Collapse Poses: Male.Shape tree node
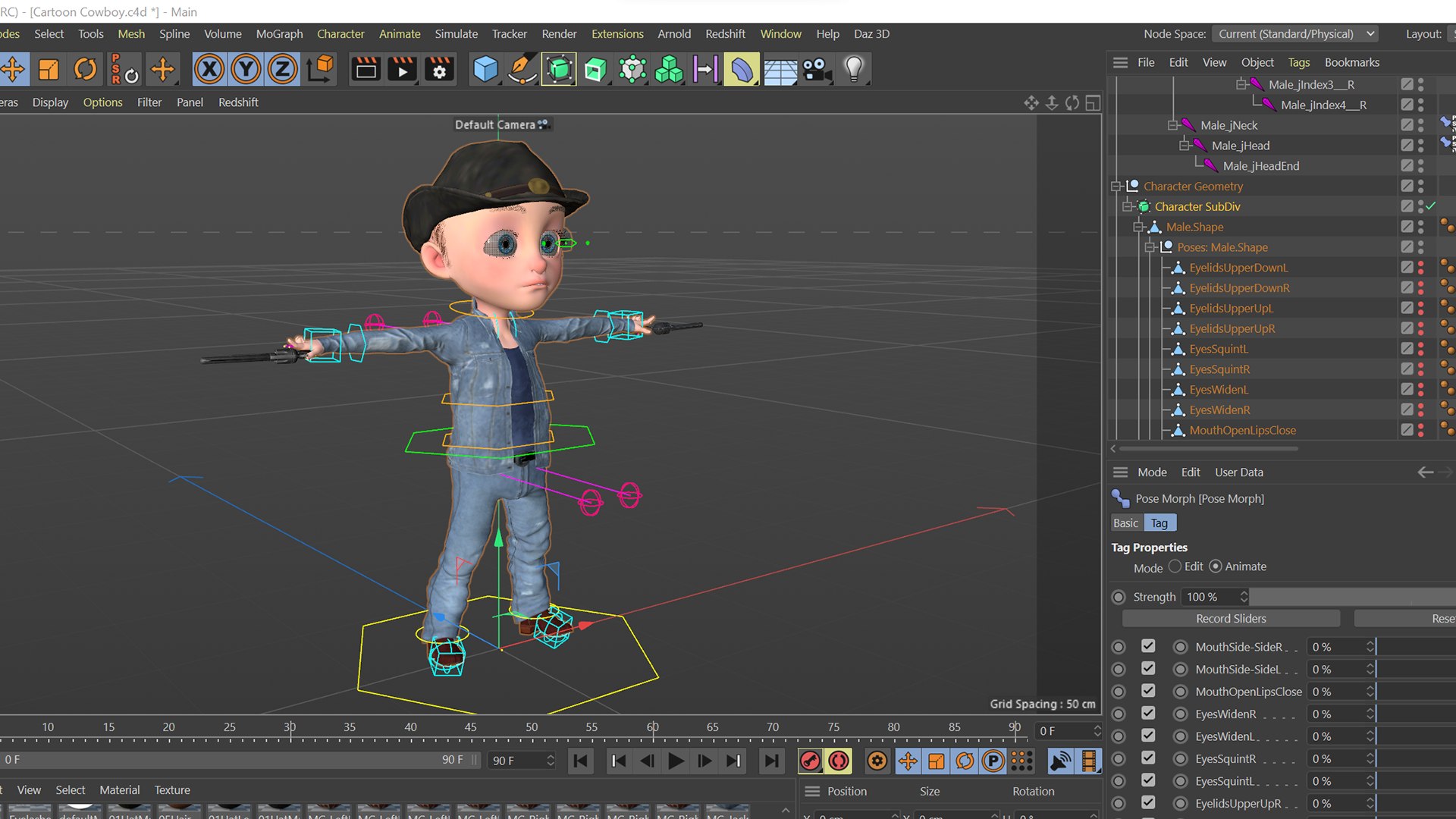Screen dimensions: 1456x819 tap(1150, 248)
